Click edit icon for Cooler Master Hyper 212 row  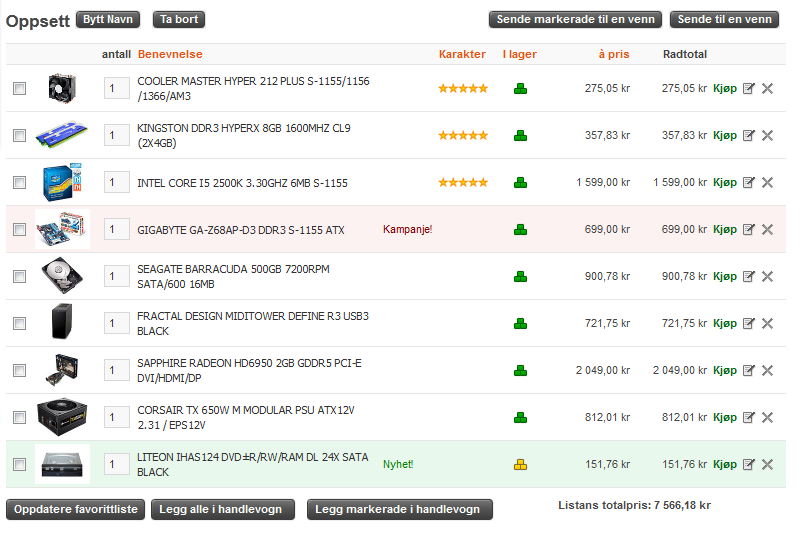click(749, 89)
